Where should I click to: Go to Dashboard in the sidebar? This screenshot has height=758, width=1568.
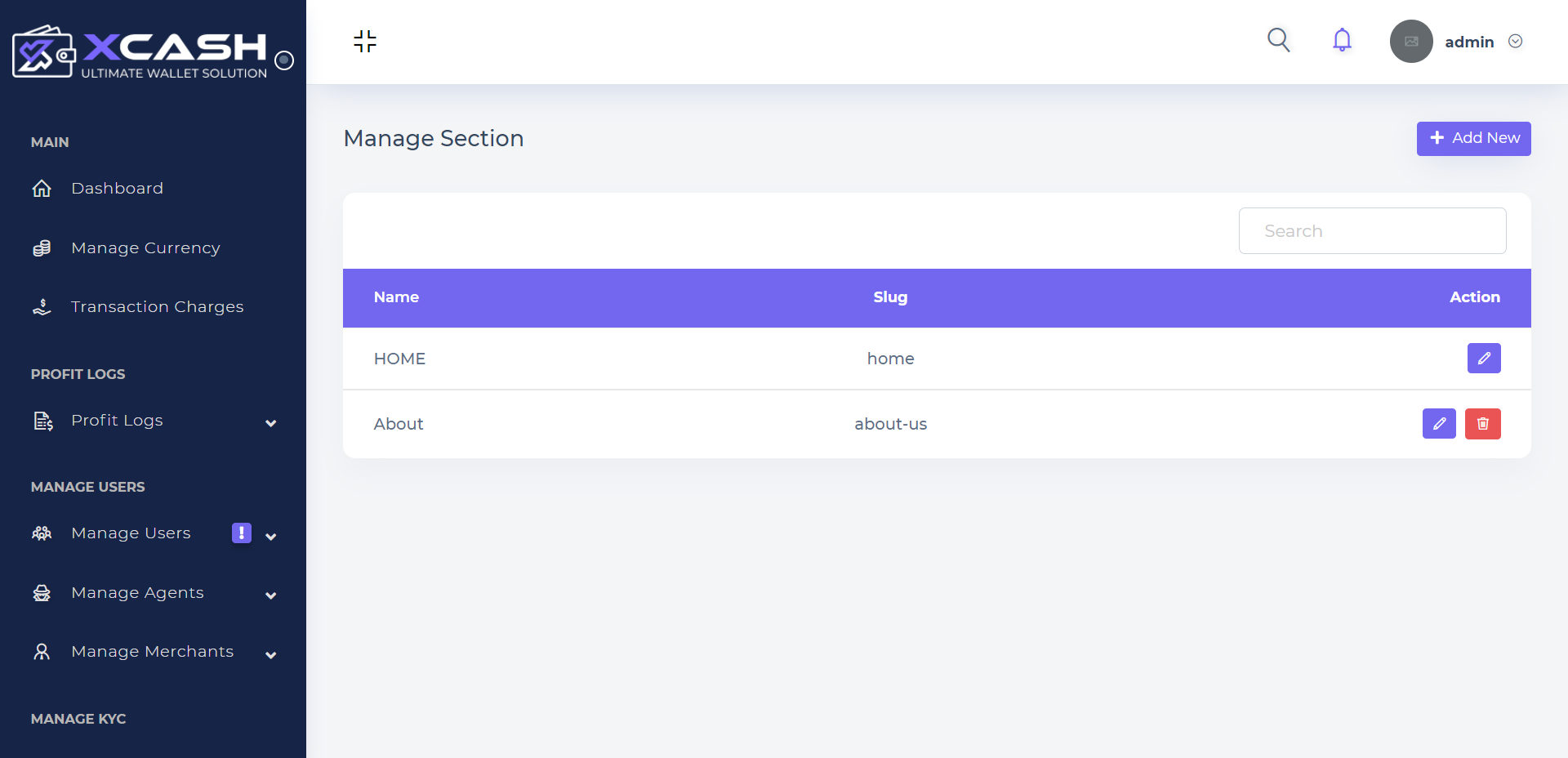tap(117, 189)
